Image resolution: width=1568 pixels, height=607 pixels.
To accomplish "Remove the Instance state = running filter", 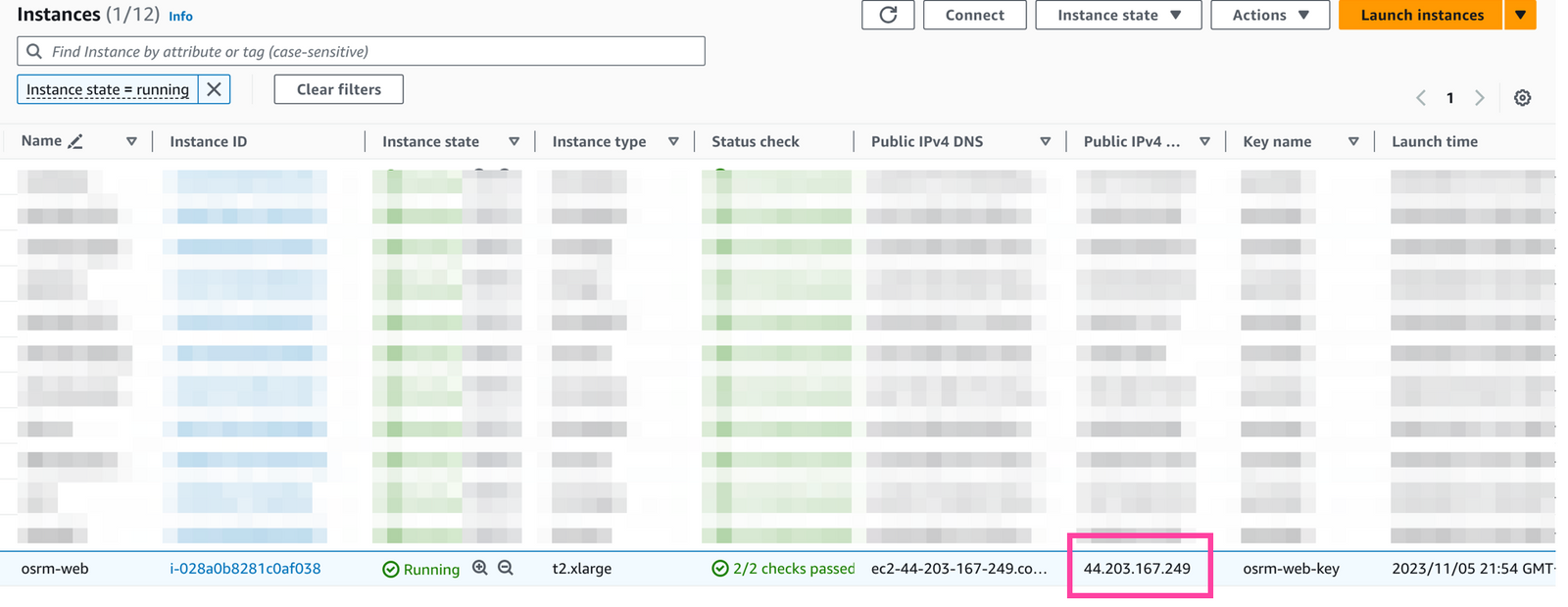I will point(215,89).
